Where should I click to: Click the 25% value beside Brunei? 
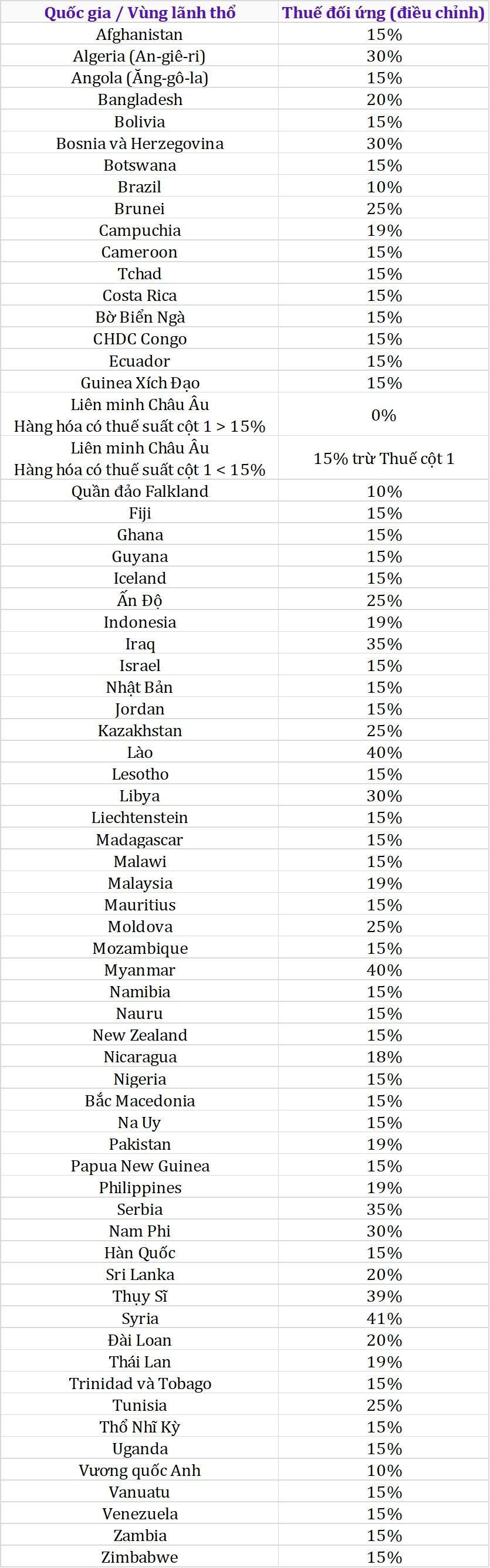(383, 208)
